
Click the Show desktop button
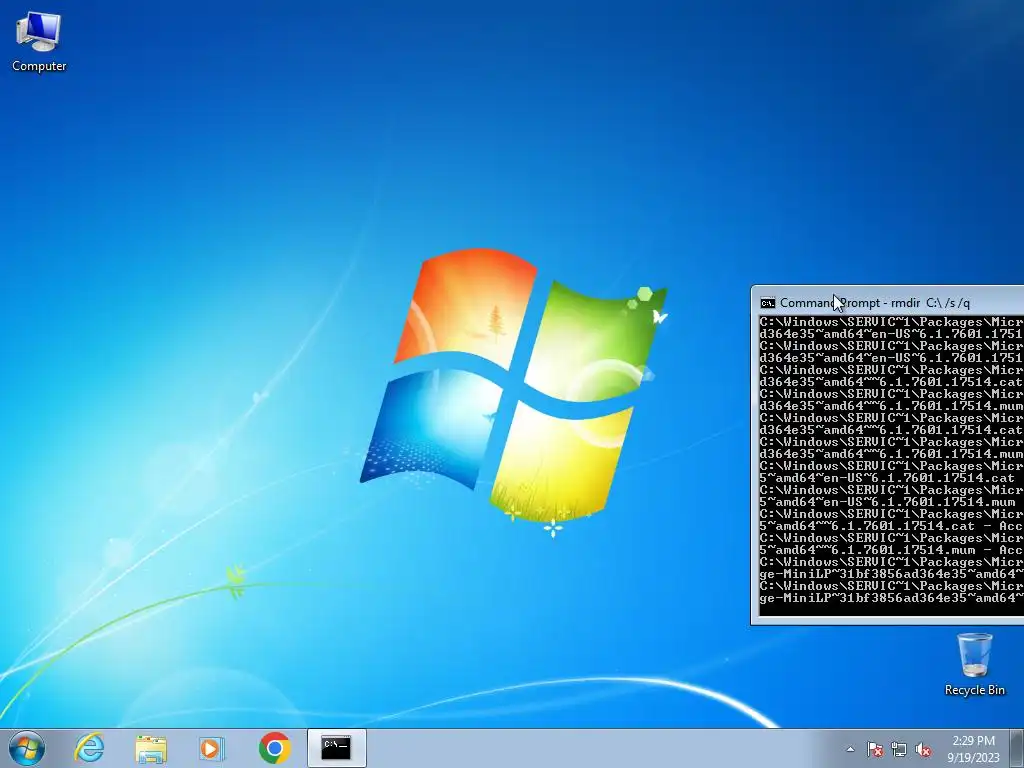tap(1017, 748)
